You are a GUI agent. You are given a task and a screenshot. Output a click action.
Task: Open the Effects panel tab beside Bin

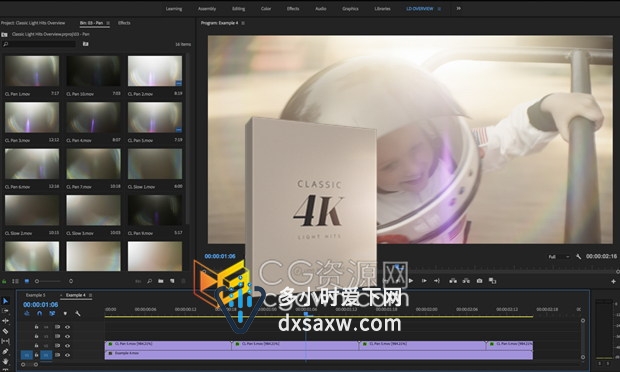point(124,23)
